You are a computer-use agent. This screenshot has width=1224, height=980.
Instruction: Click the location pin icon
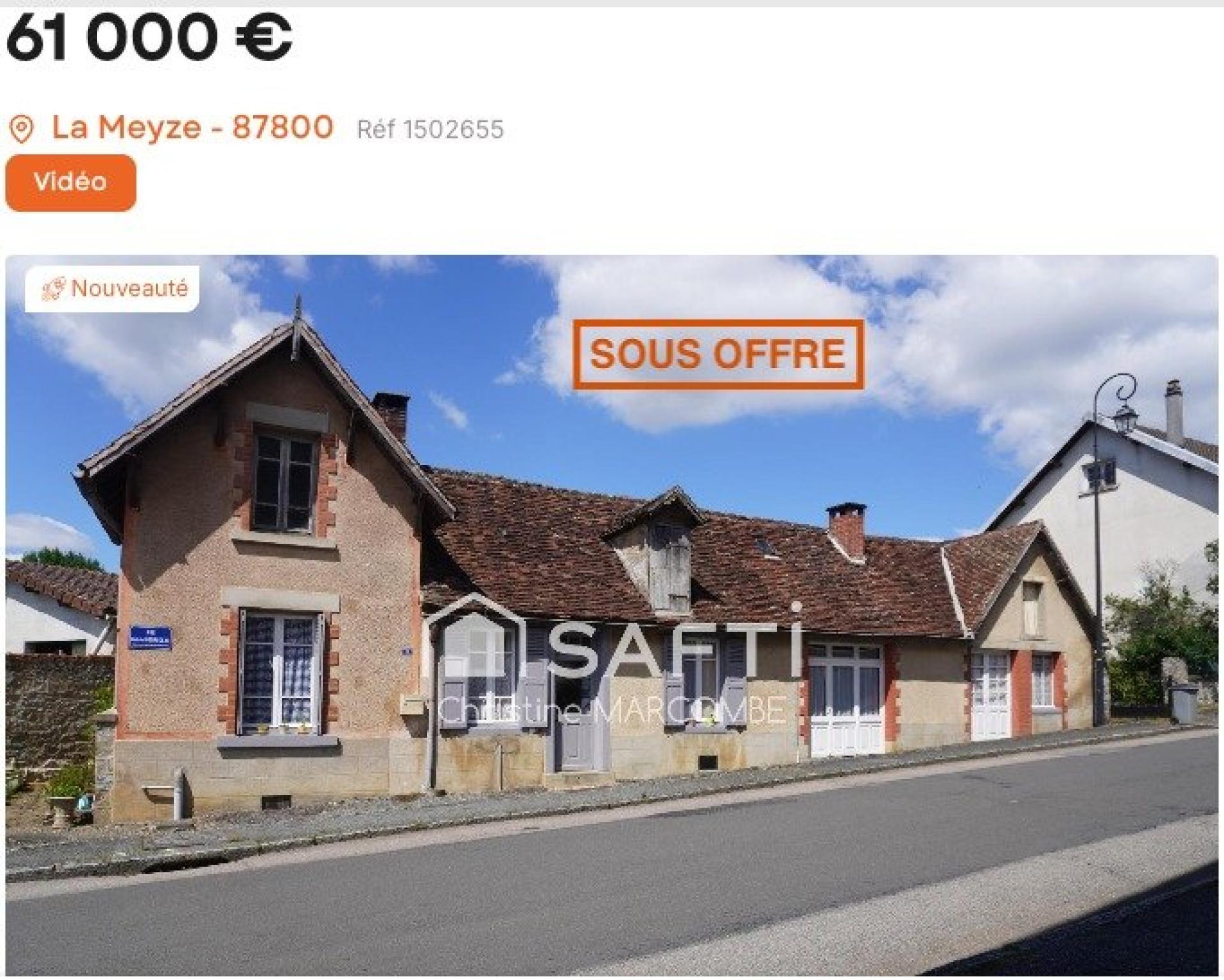pos(22,129)
